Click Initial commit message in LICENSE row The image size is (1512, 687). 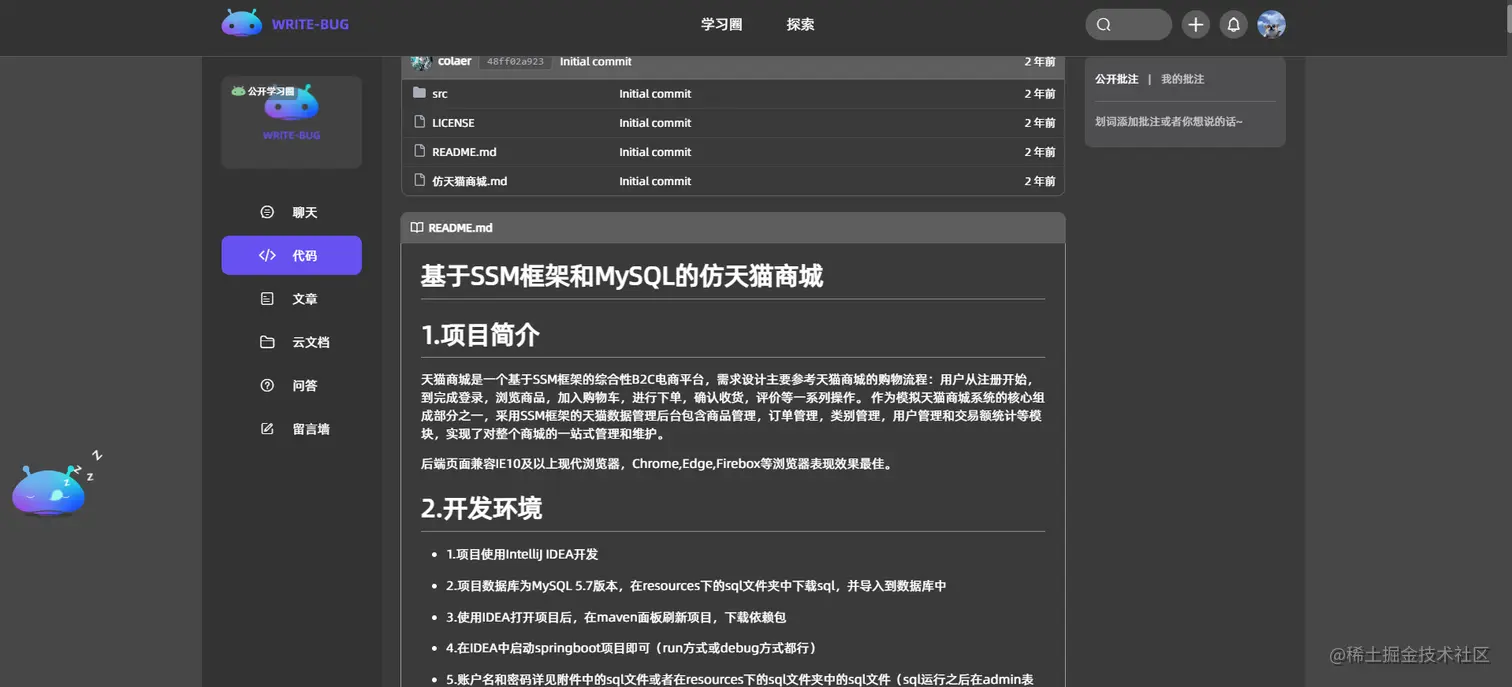click(655, 123)
